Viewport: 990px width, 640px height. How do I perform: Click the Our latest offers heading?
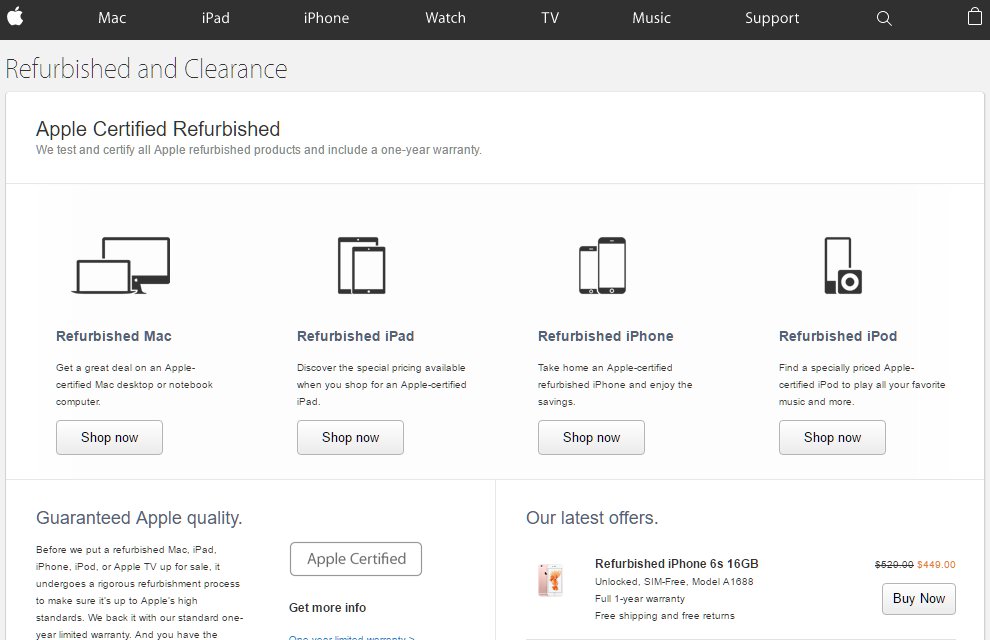[x=592, y=518]
